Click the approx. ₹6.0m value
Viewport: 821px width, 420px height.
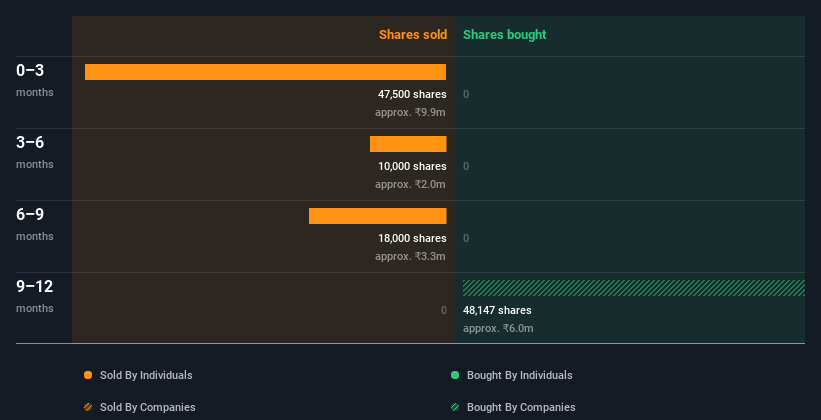coord(498,328)
